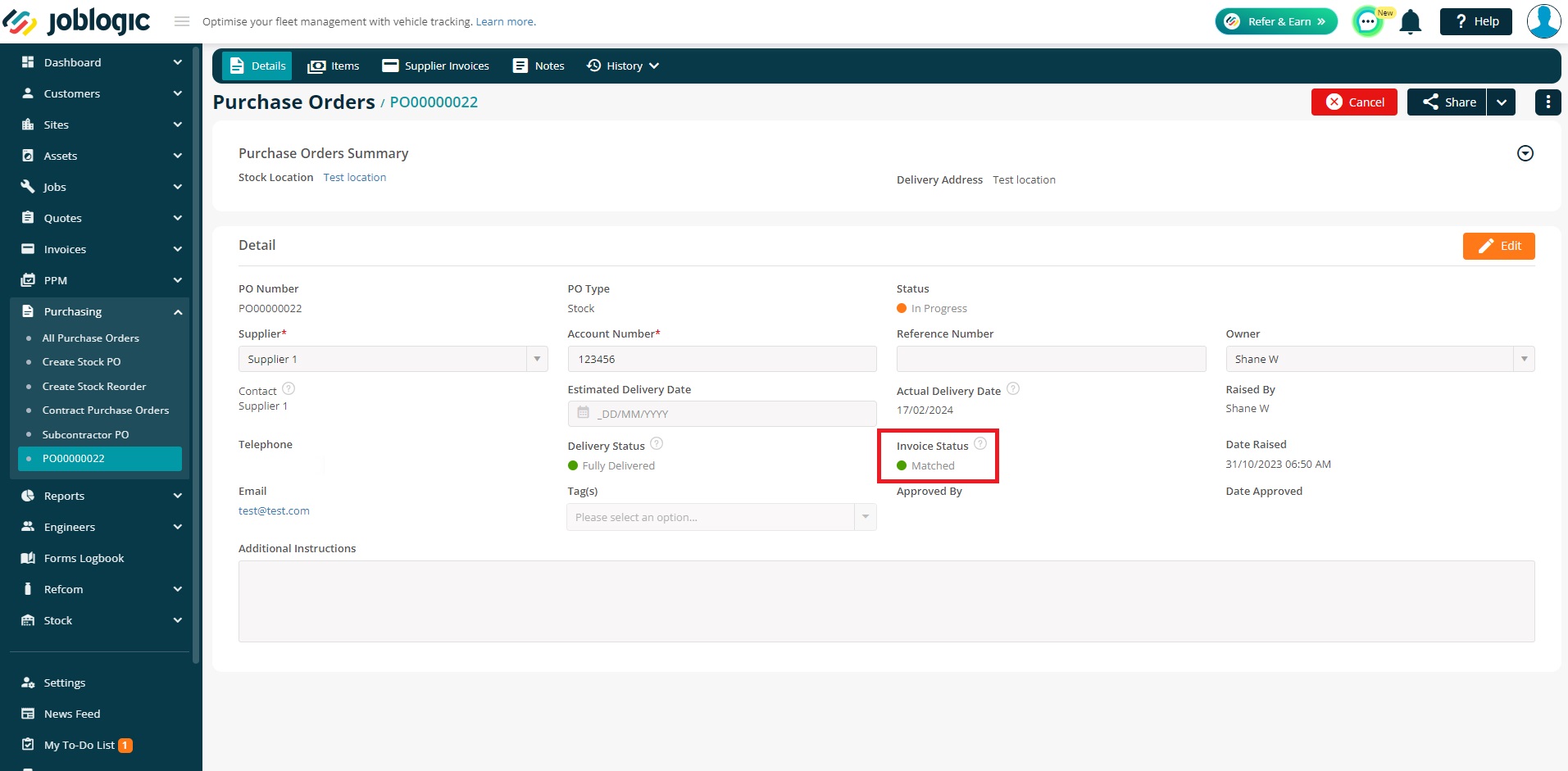The image size is (1568, 771).
Task: Click the Help button
Action: tap(1475, 21)
